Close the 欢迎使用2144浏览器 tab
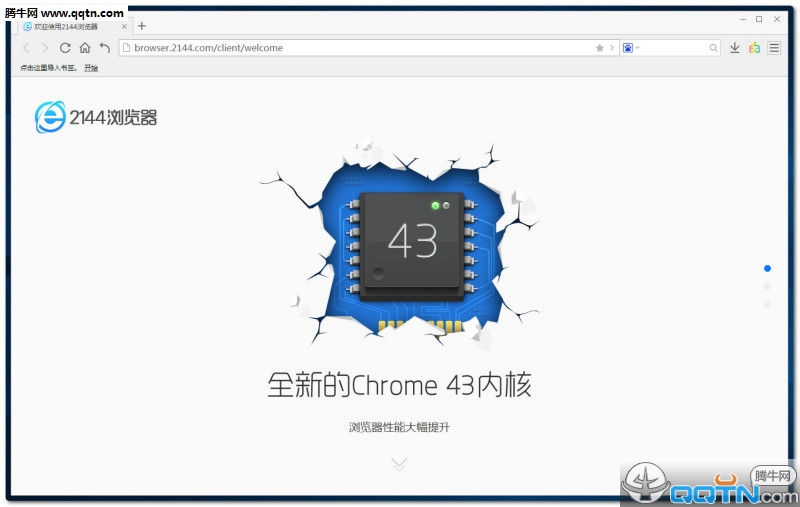 point(124,27)
